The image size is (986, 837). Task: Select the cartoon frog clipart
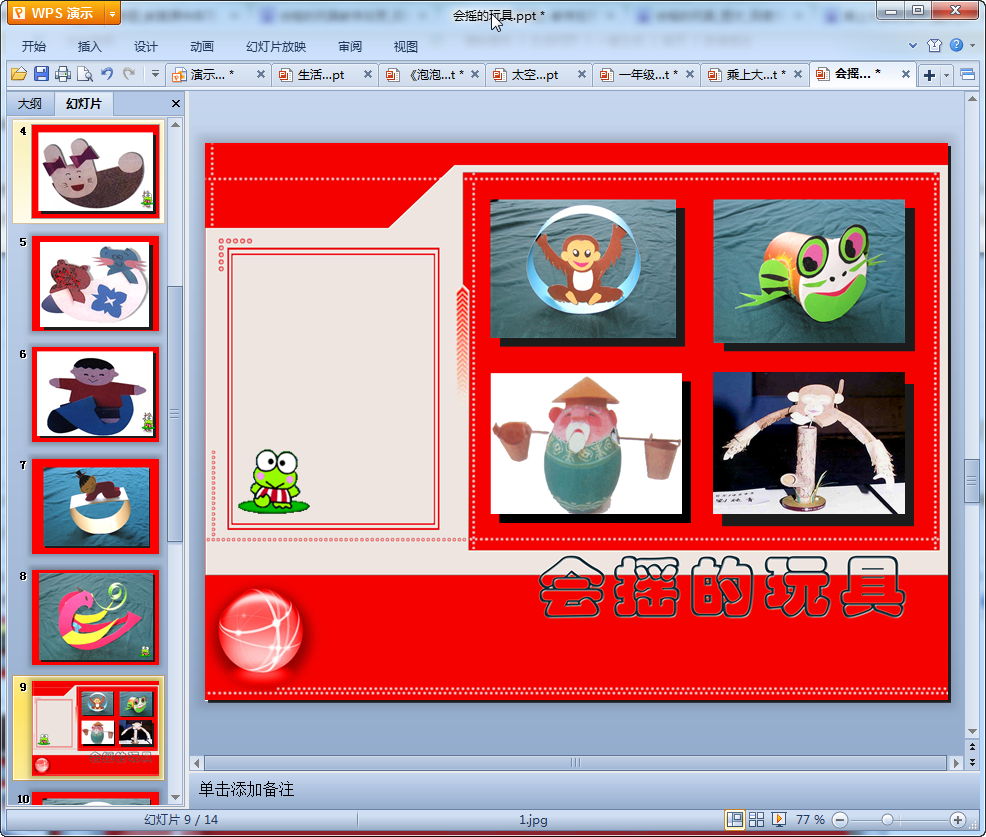[274, 481]
